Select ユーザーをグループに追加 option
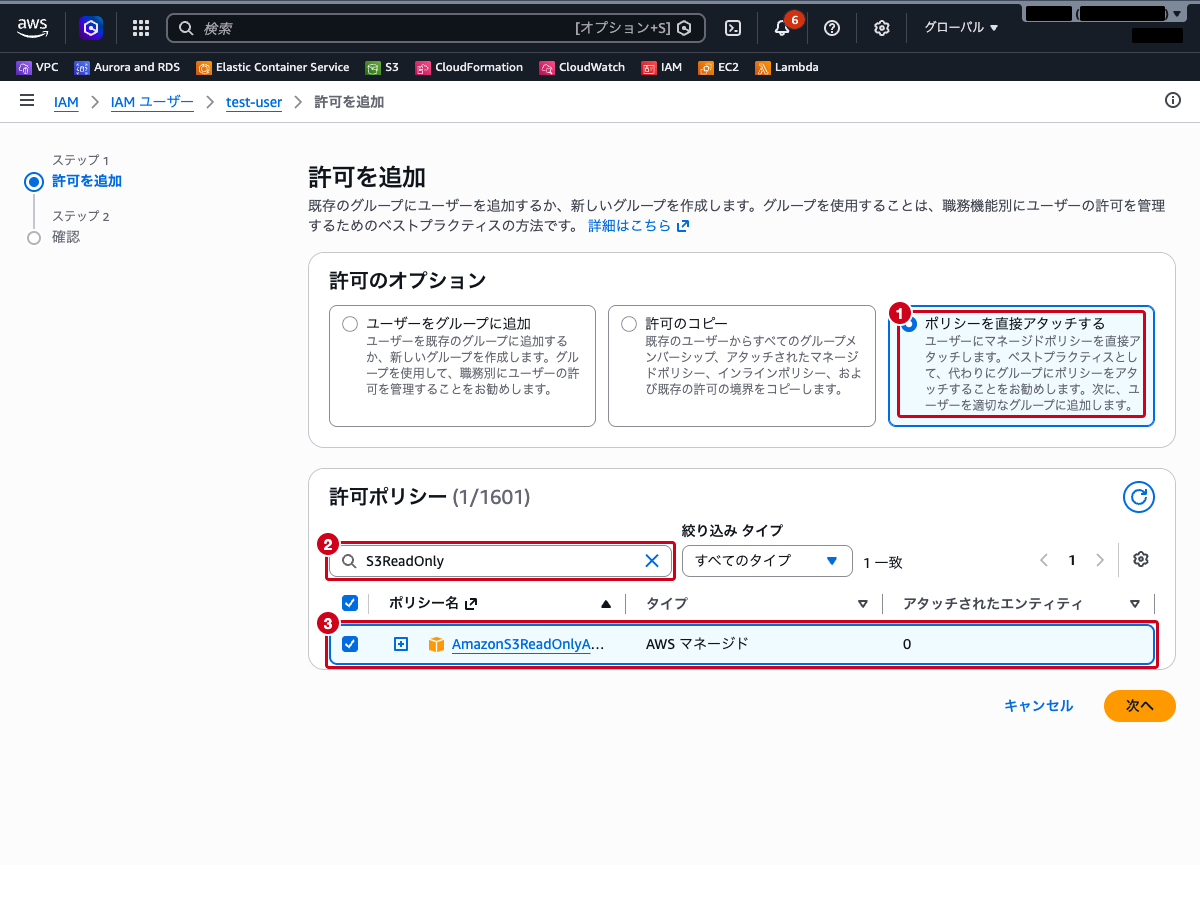The image size is (1200, 900). 462,366
